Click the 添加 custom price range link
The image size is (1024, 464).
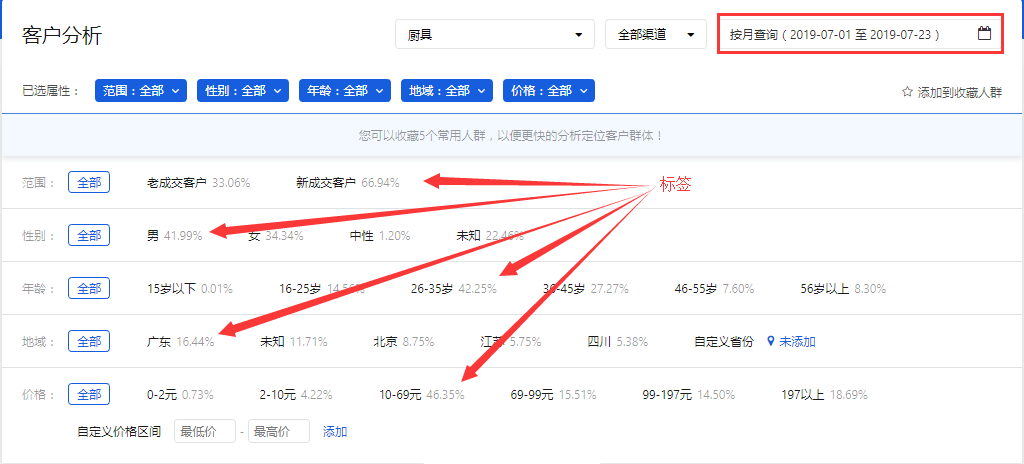coord(335,431)
